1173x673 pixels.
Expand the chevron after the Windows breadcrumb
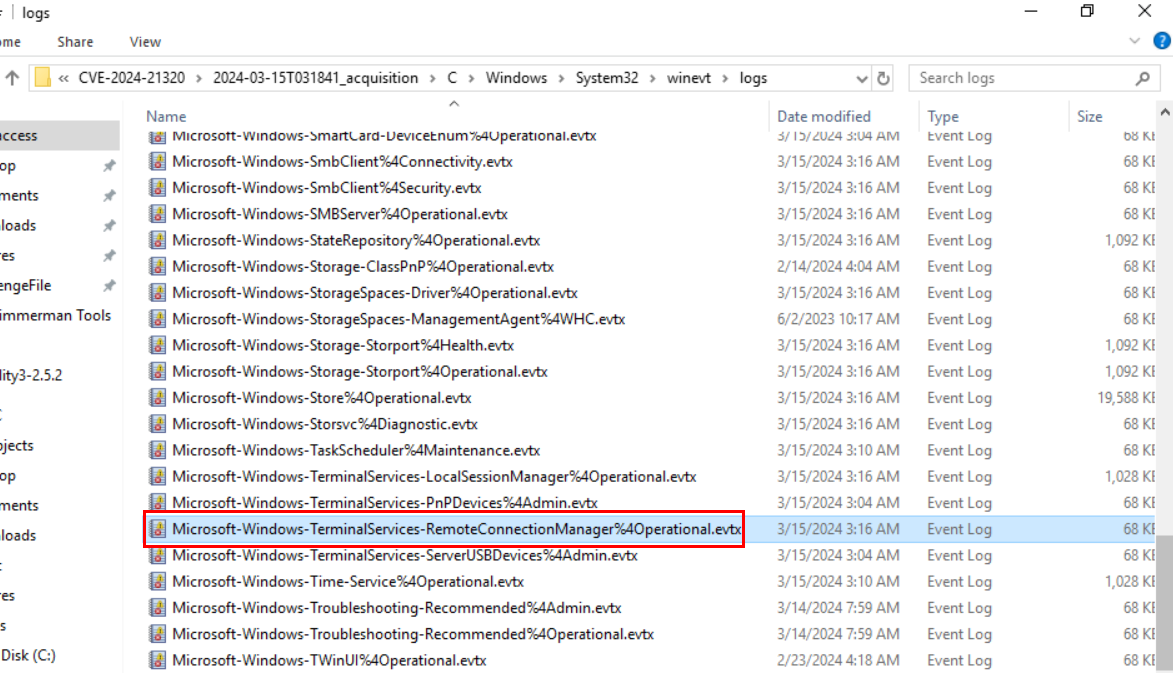pos(561,79)
